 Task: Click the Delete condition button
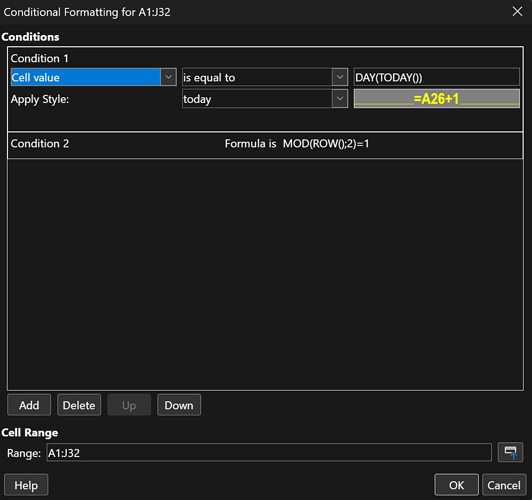tap(79, 405)
